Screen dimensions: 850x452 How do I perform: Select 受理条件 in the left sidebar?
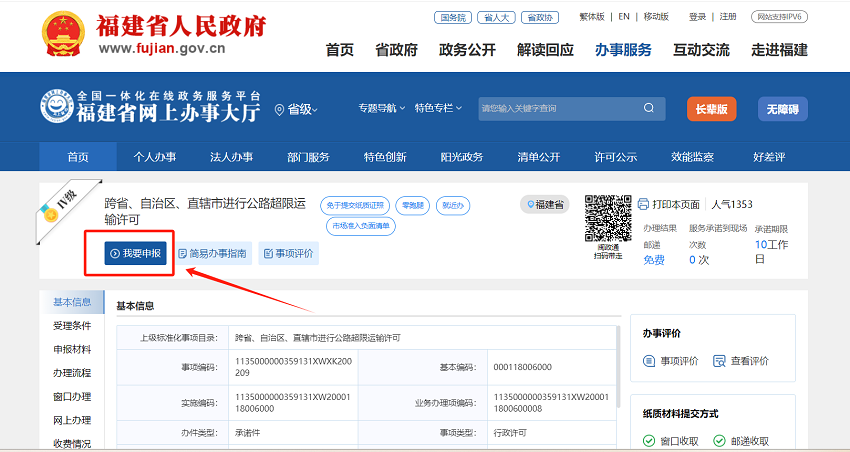coord(72,326)
